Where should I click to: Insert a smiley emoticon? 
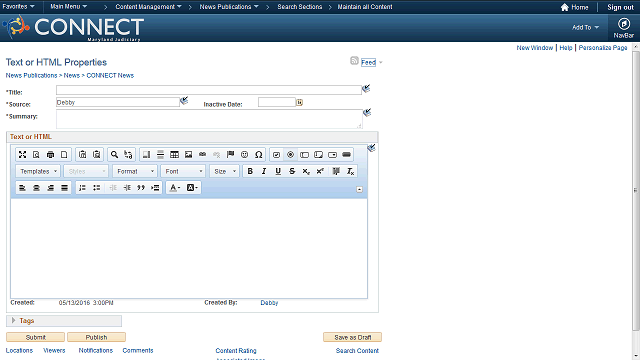click(244, 155)
